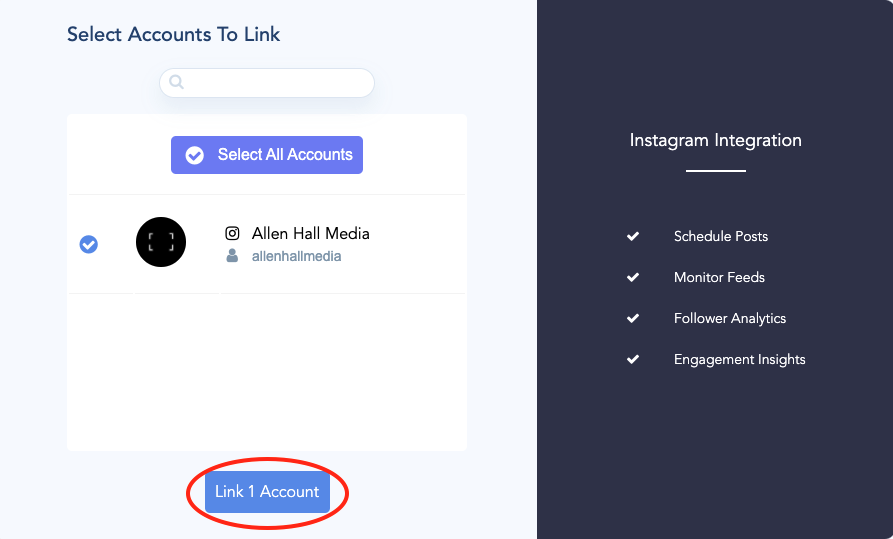
Task: Click the Monitor Feeds feature label
Action: (719, 277)
